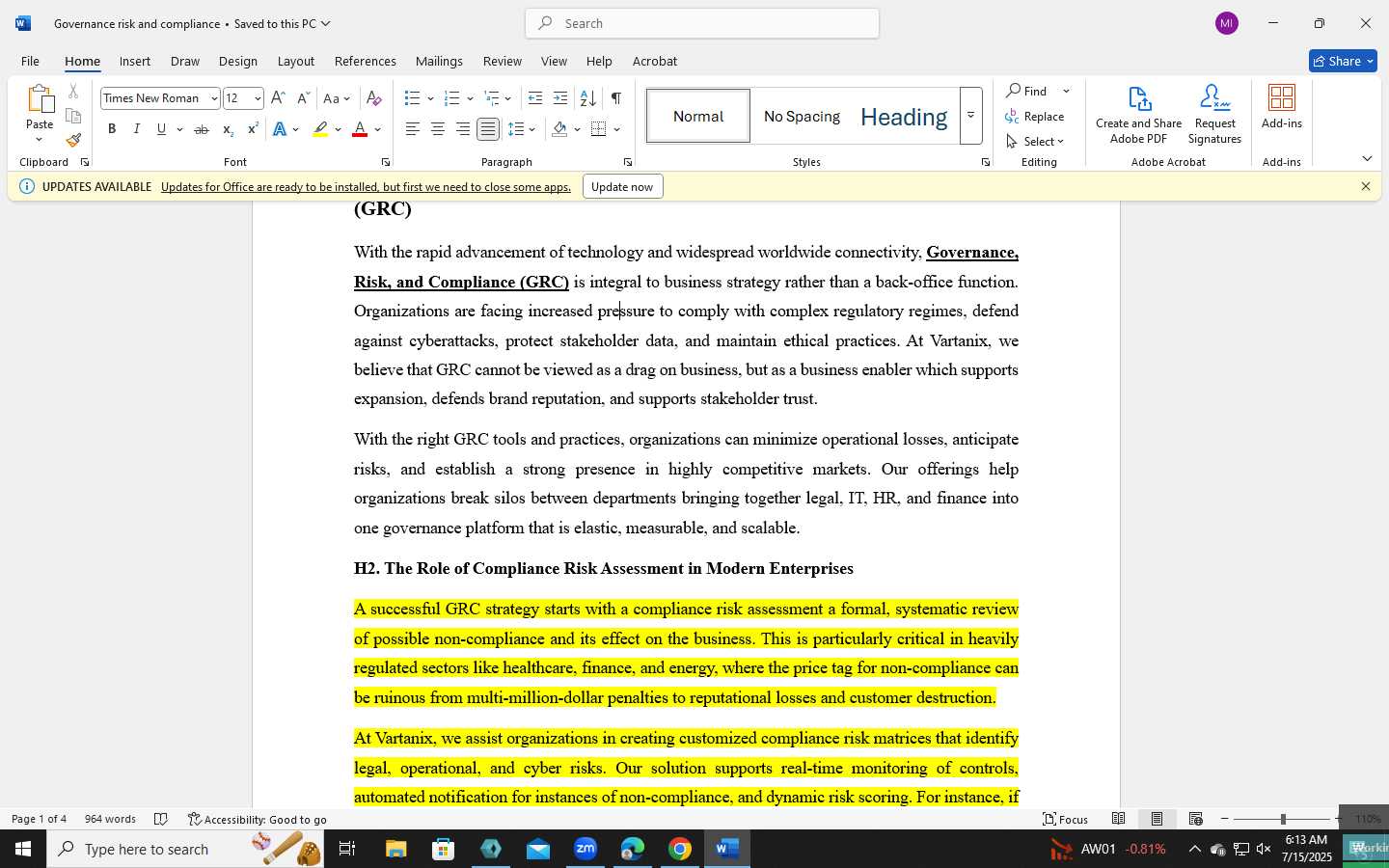
Task: Adjust the zoom slider handle
Action: coord(1283,819)
